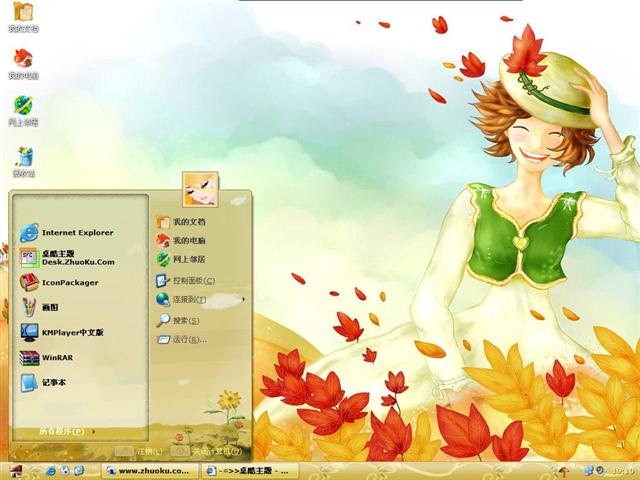
Task: Open 桌酷主题 Desk.ZhuoKu.Com in Start menu
Action: coord(67,258)
